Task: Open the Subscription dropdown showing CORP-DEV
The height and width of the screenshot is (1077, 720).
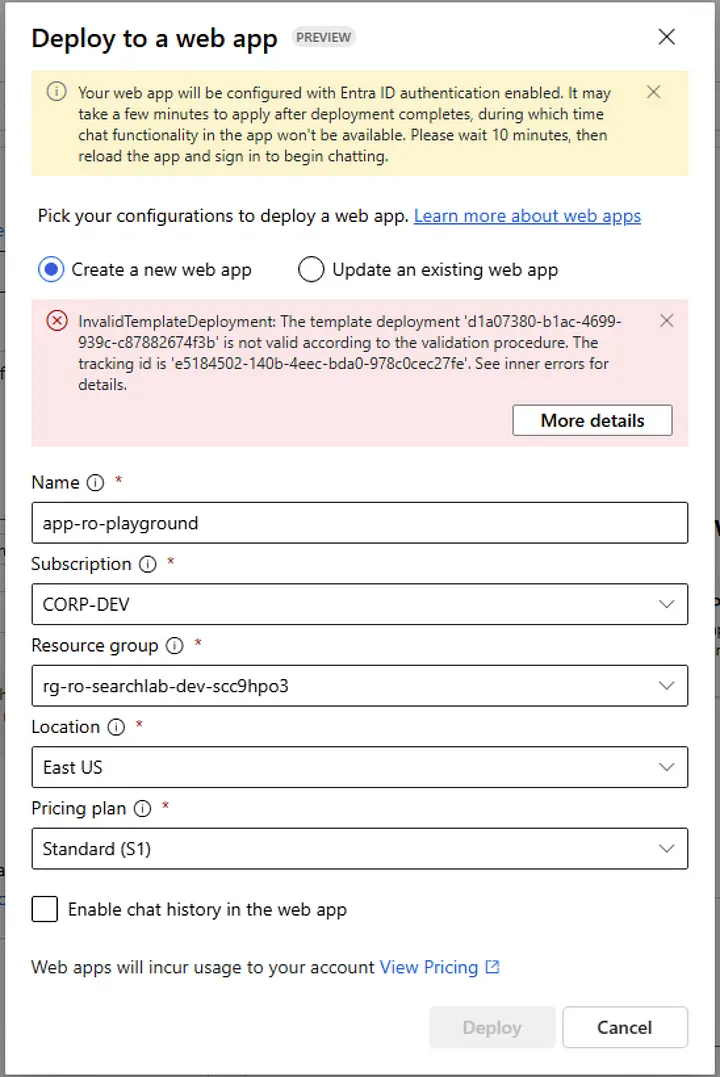Action: click(359, 604)
